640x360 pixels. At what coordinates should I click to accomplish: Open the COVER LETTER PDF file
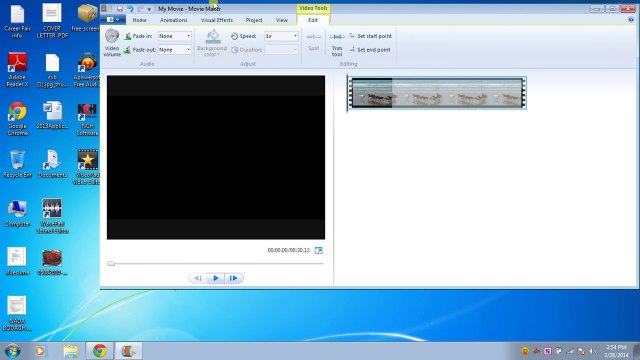[52, 21]
